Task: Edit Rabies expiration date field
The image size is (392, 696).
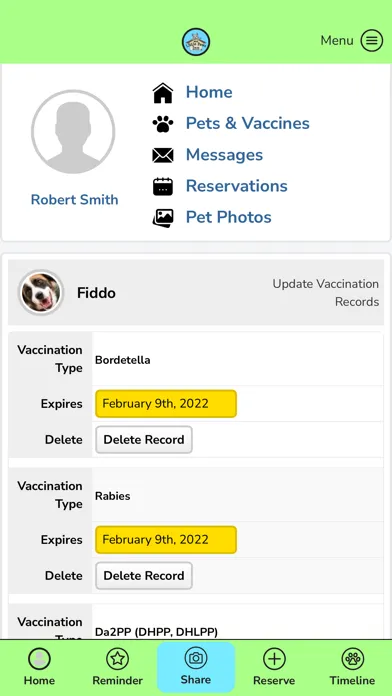Action: click(x=166, y=539)
